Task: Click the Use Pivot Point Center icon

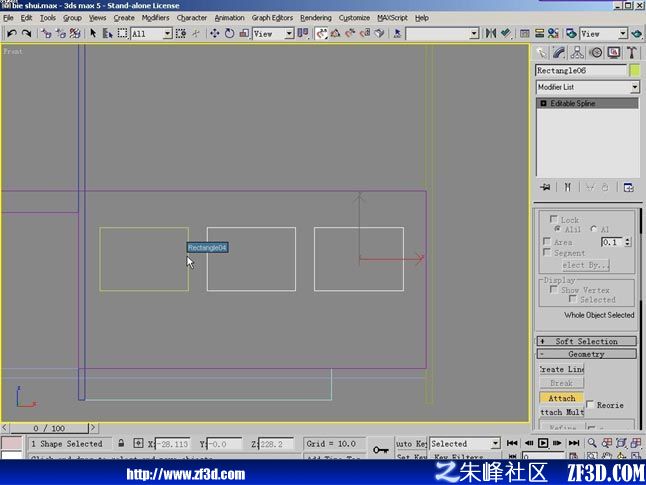Action: pyautogui.click(x=303, y=33)
